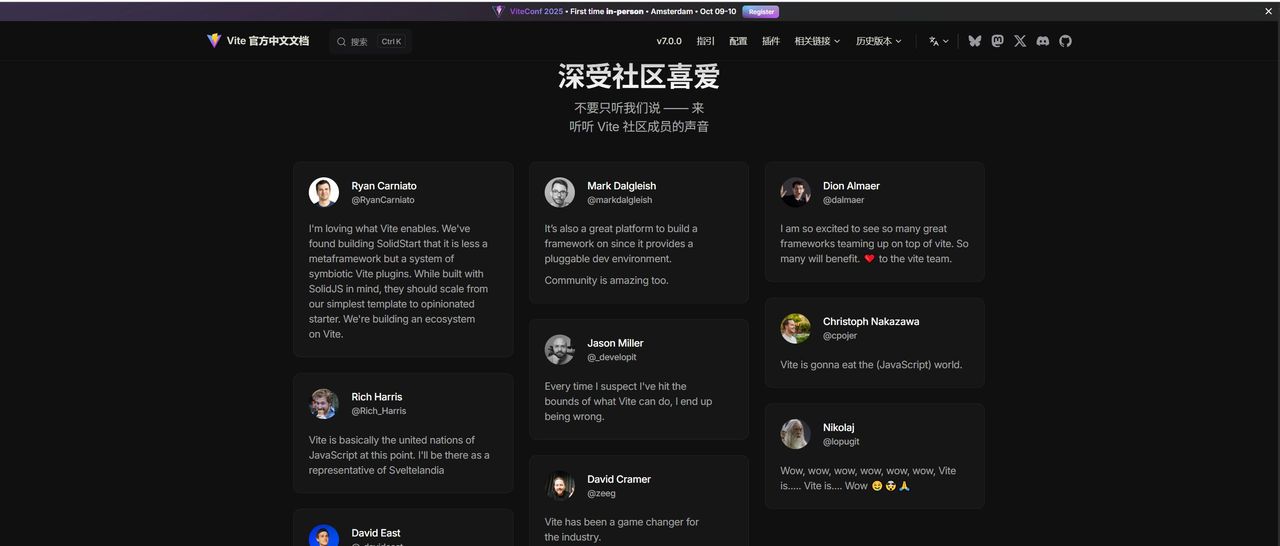This screenshot has width=1280, height=546.
Task: Click the 不要只听我们说 subtitle line
Action: (639, 108)
